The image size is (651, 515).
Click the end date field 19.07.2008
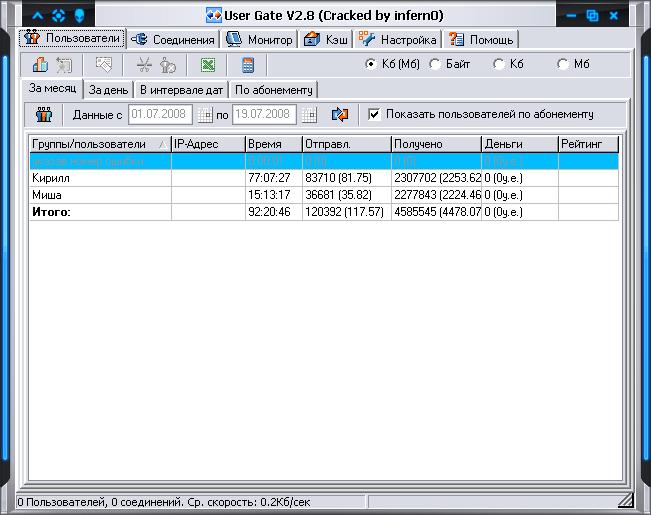[x=264, y=114]
